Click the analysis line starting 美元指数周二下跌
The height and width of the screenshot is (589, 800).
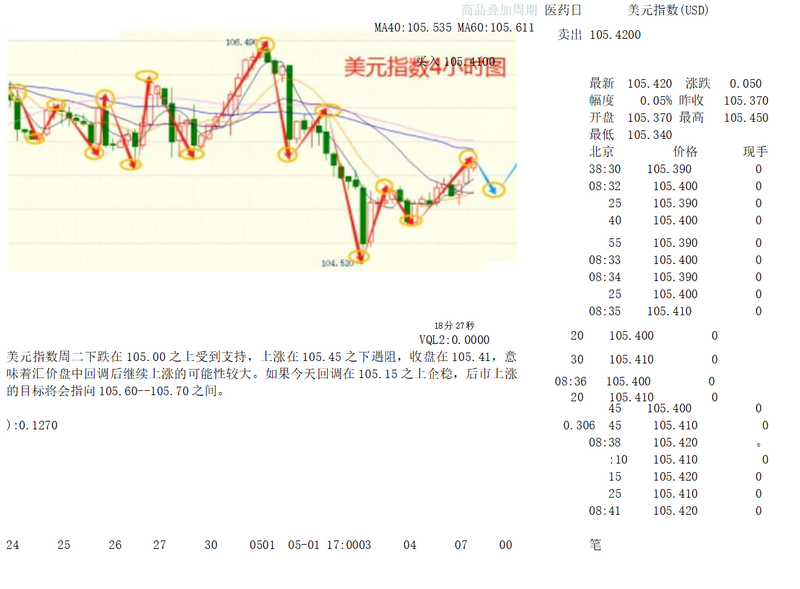coord(262,357)
